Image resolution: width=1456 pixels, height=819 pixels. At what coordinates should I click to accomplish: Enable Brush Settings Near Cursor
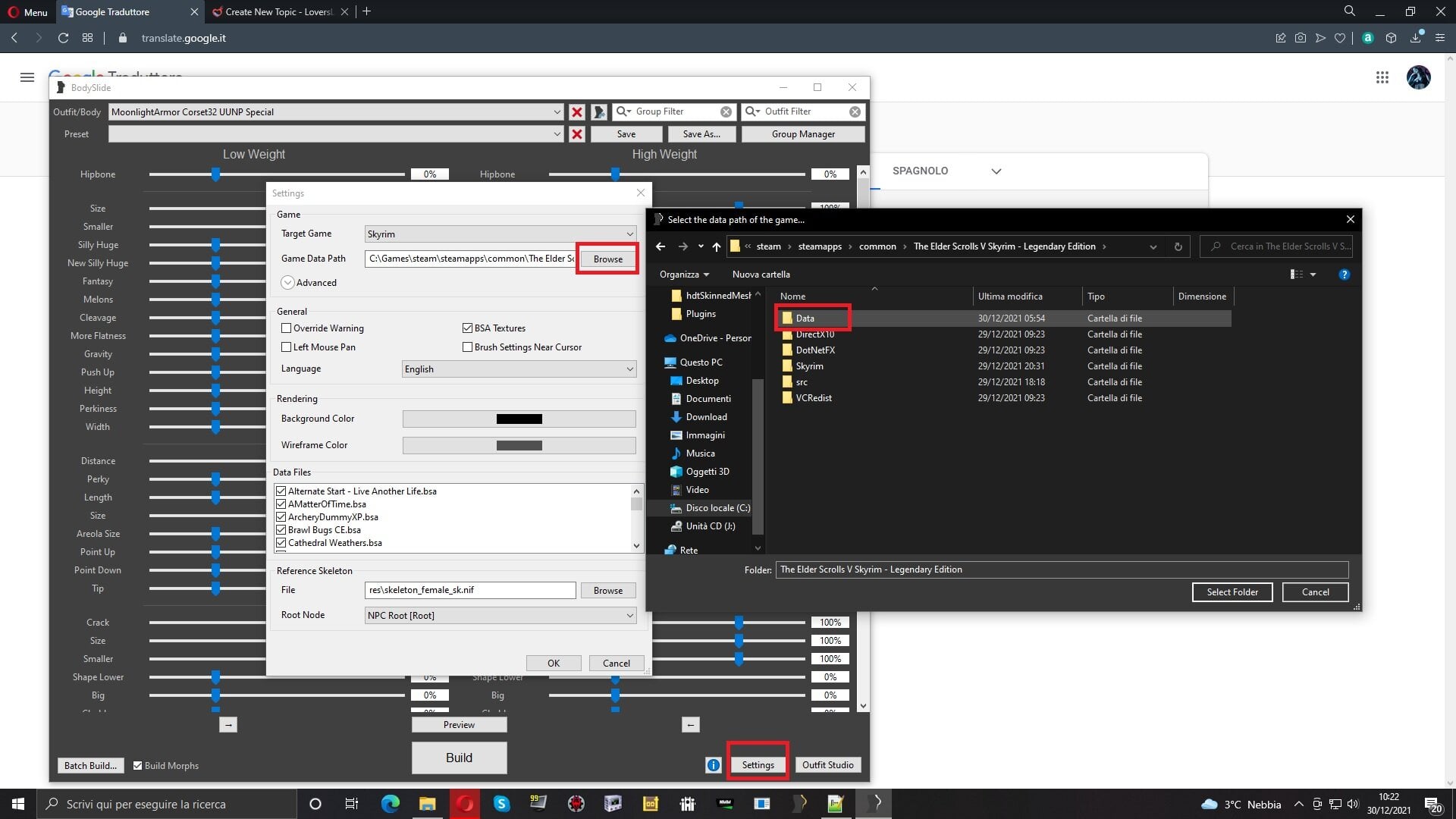coord(467,347)
